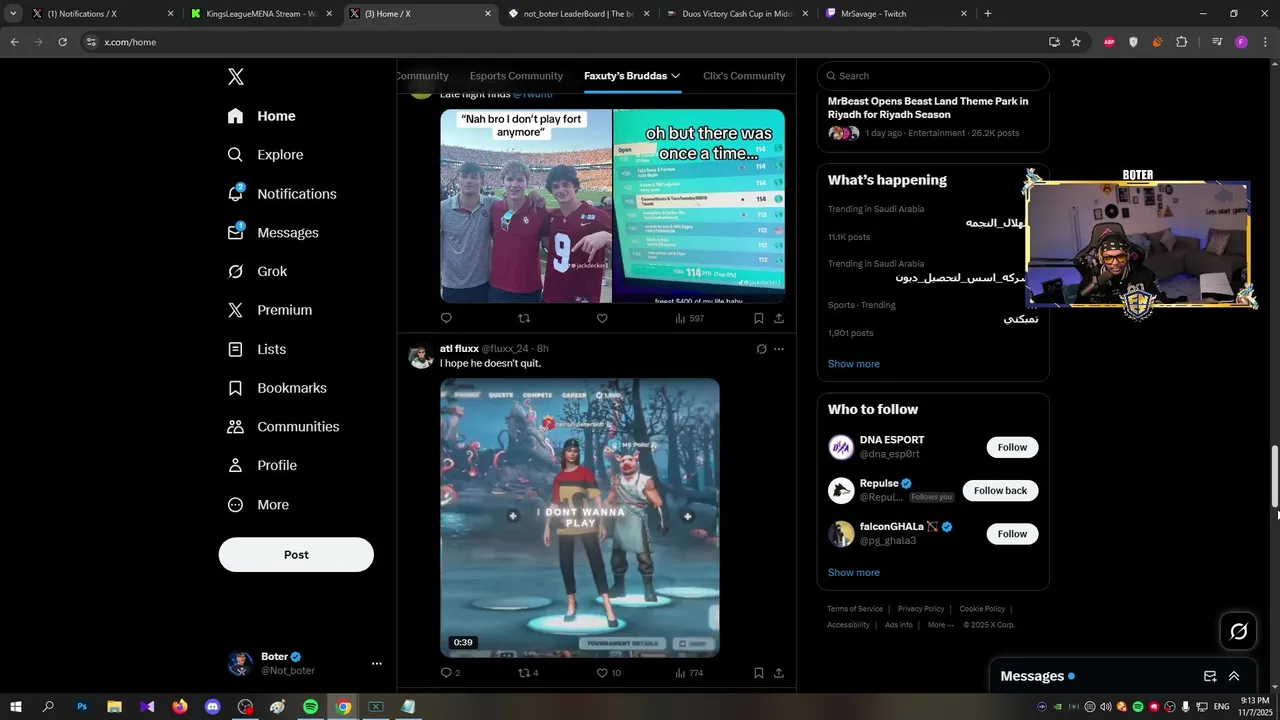The image size is (1280, 720).
Task: Open the Chrome menu three dots
Action: point(1265,42)
